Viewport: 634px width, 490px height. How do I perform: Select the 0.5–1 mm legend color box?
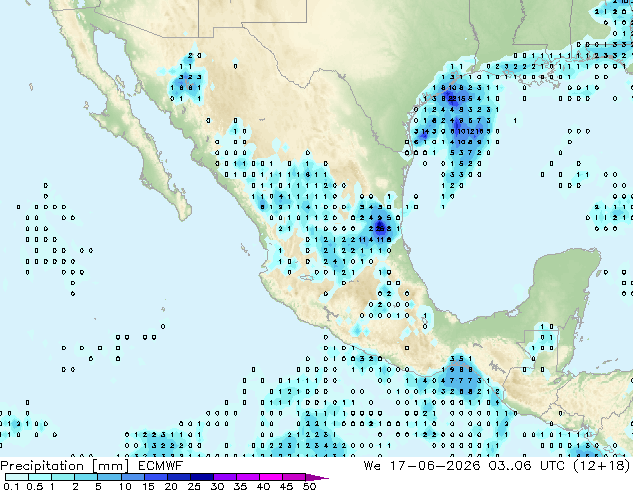click(40, 477)
